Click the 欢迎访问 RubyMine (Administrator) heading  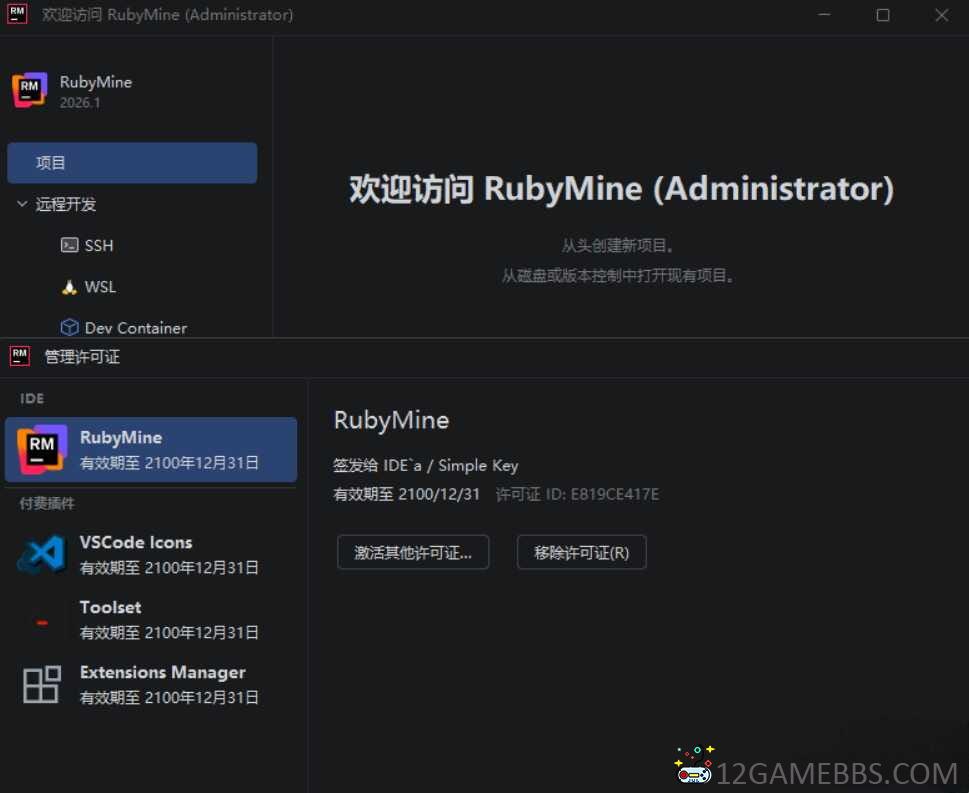click(622, 189)
